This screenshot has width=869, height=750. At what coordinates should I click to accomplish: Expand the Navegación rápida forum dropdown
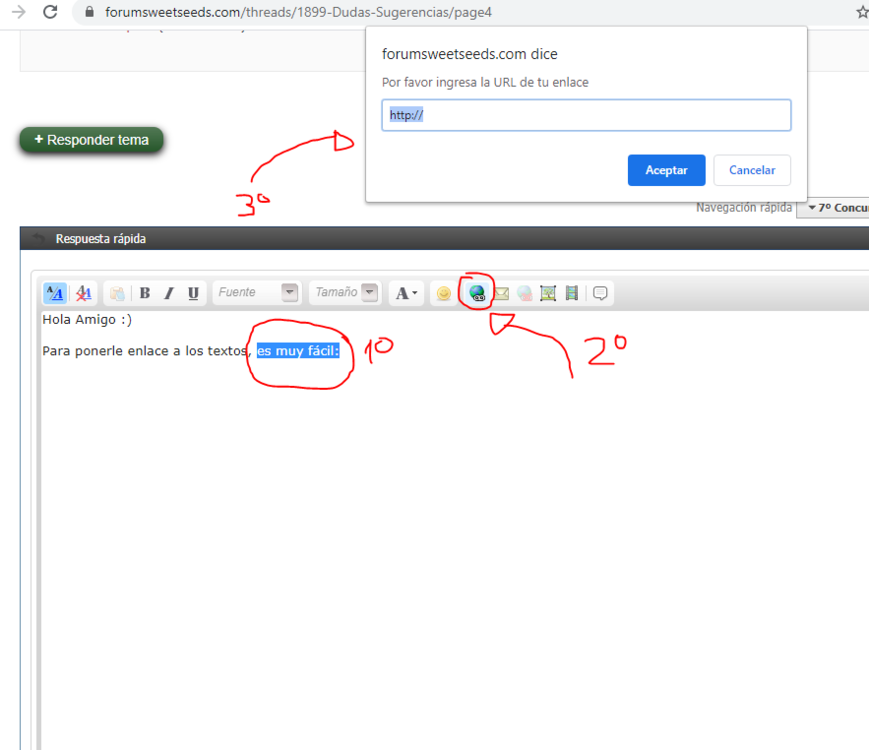[832, 208]
